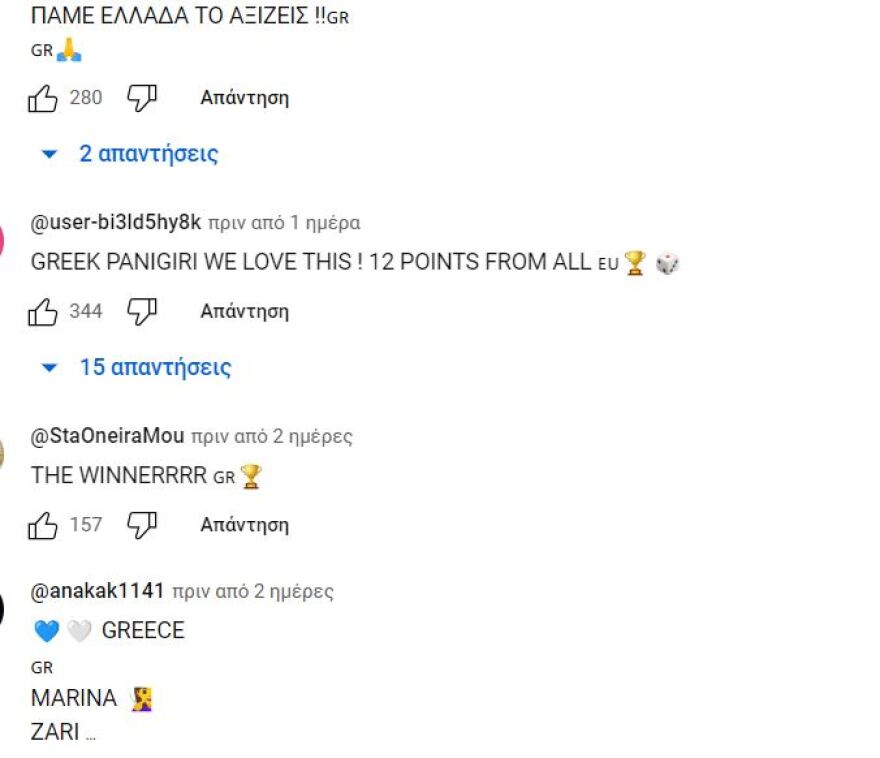Like the comment with 280 likes
This screenshot has width=880, height=758.
tap(43, 99)
